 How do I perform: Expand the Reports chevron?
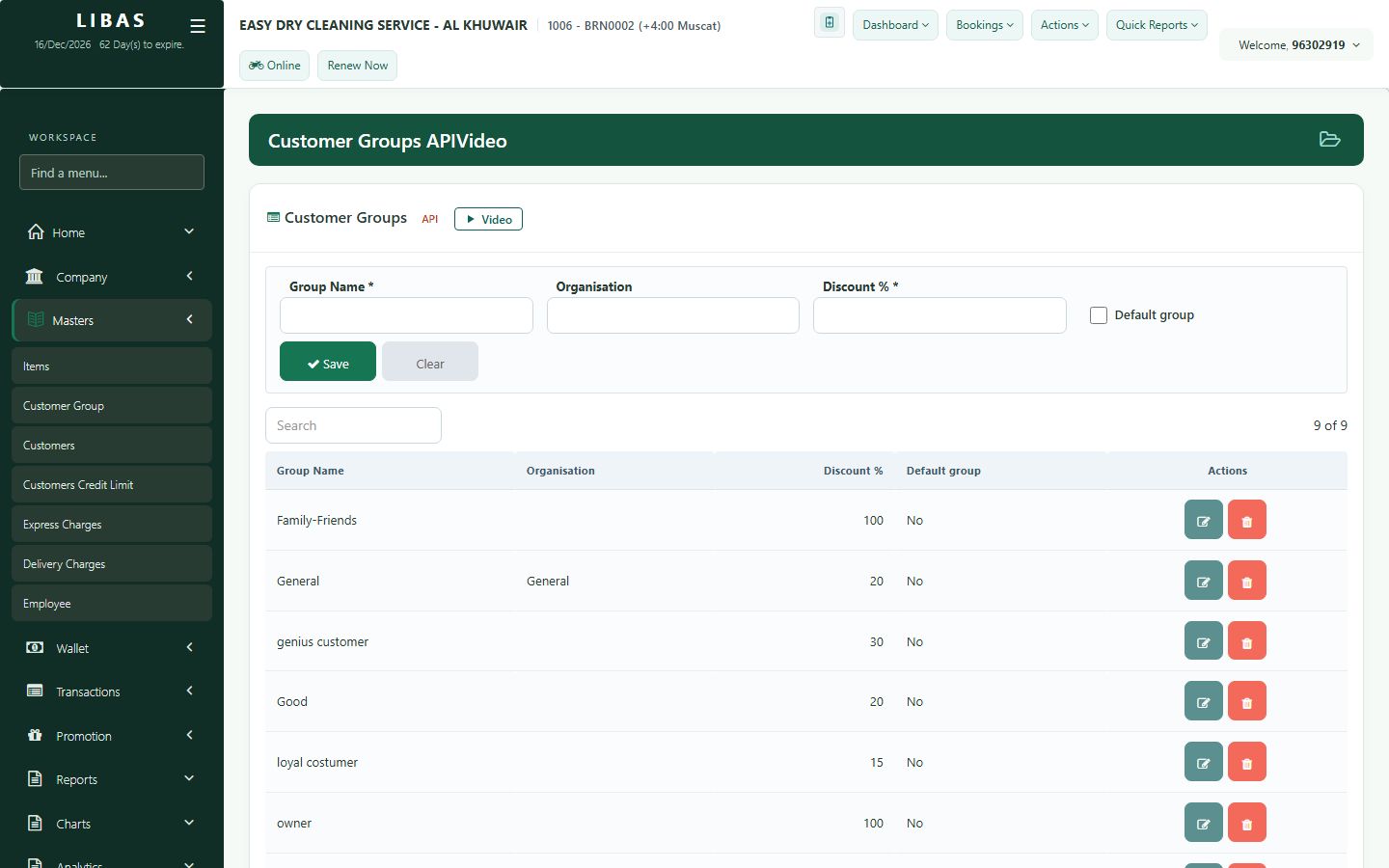click(x=189, y=778)
